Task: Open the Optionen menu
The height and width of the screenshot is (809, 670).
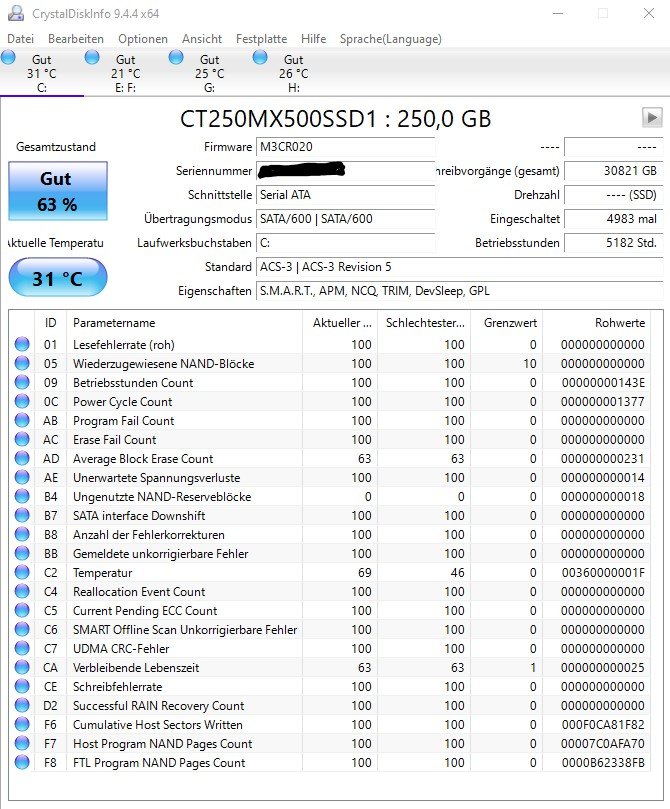Action: [x=143, y=39]
